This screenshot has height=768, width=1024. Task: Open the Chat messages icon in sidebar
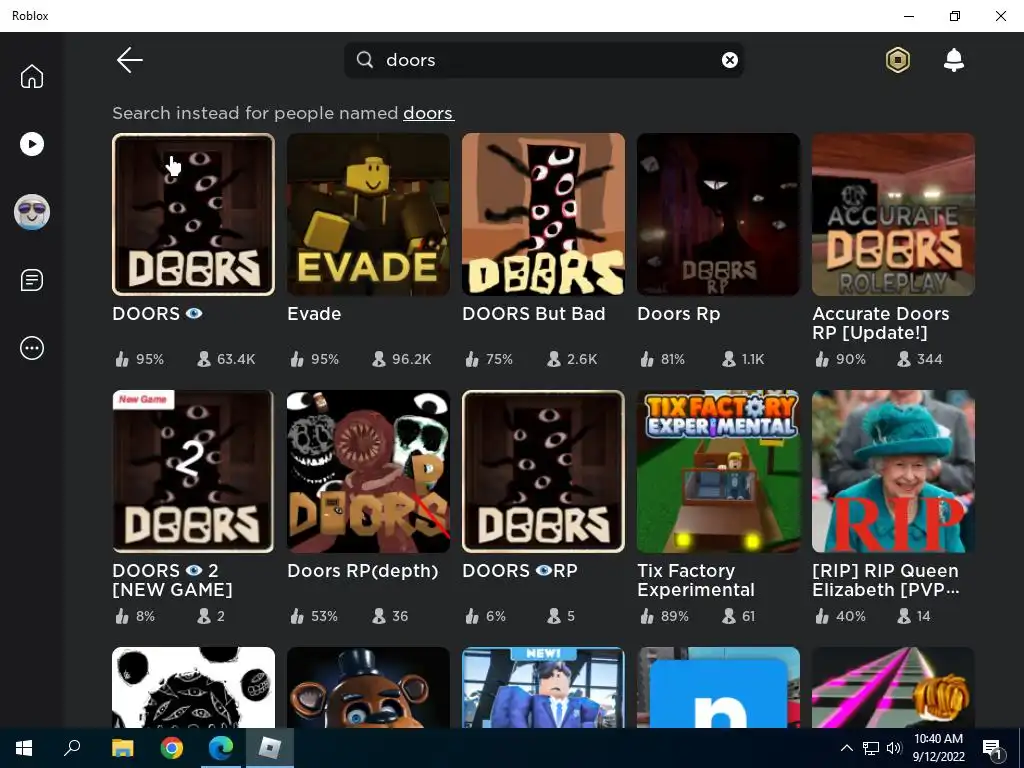31,280
